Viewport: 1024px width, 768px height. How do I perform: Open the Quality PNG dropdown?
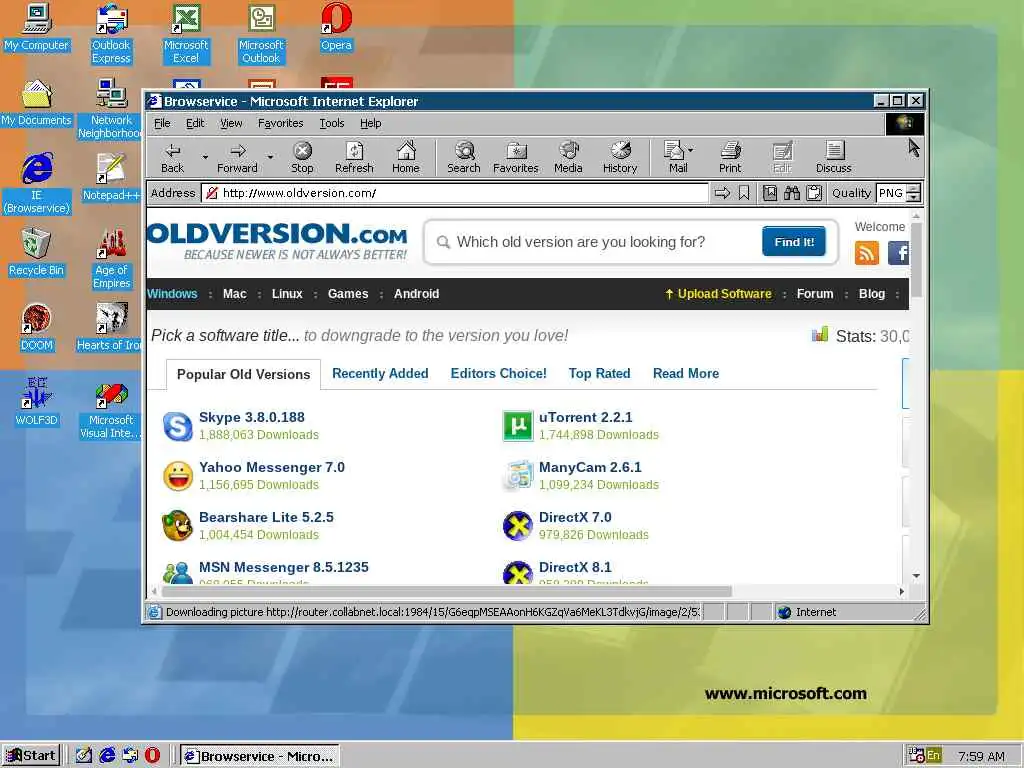tap(914, 193)
